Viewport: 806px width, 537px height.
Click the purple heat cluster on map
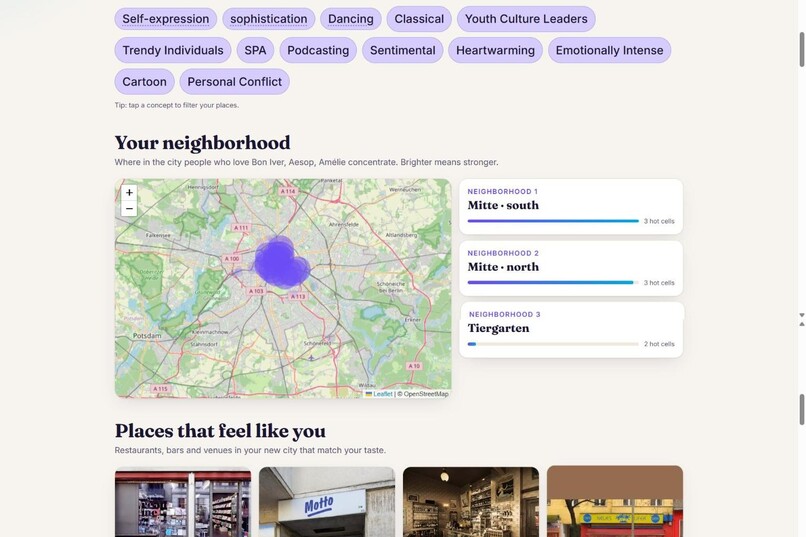[x=280, y=262]
